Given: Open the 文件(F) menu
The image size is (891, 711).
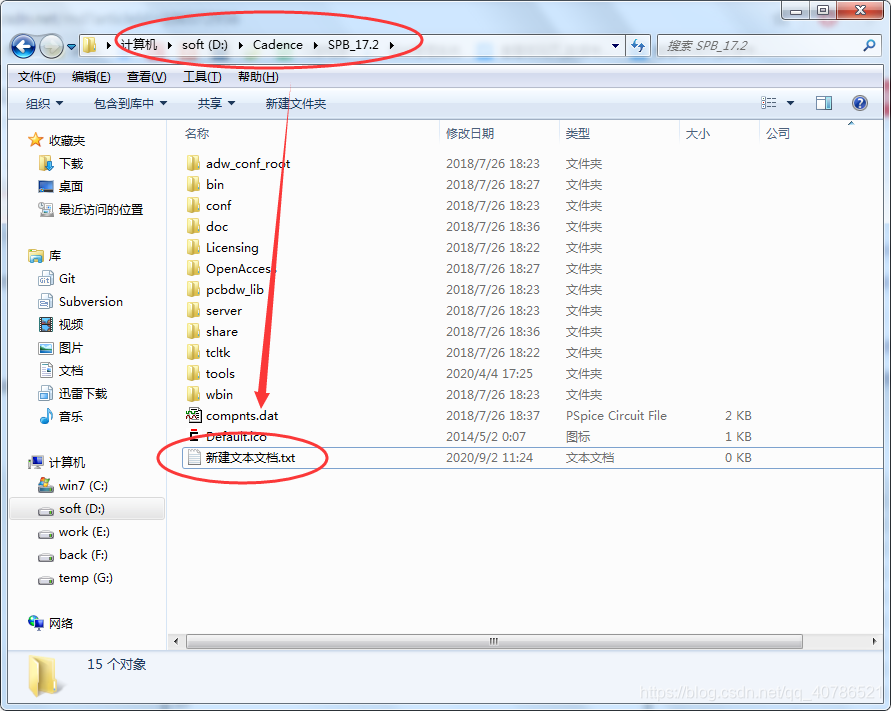Looking at the screenshot, I should [36, 77].
